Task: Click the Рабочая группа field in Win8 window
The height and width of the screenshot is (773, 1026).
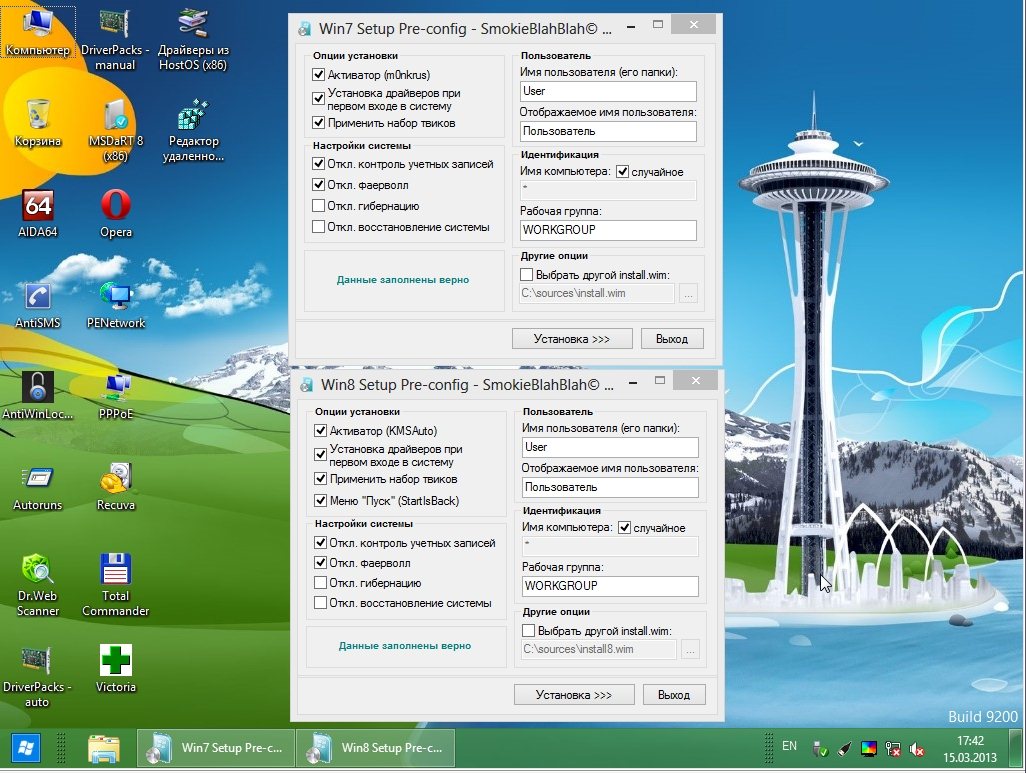Action: pos(610,586)
